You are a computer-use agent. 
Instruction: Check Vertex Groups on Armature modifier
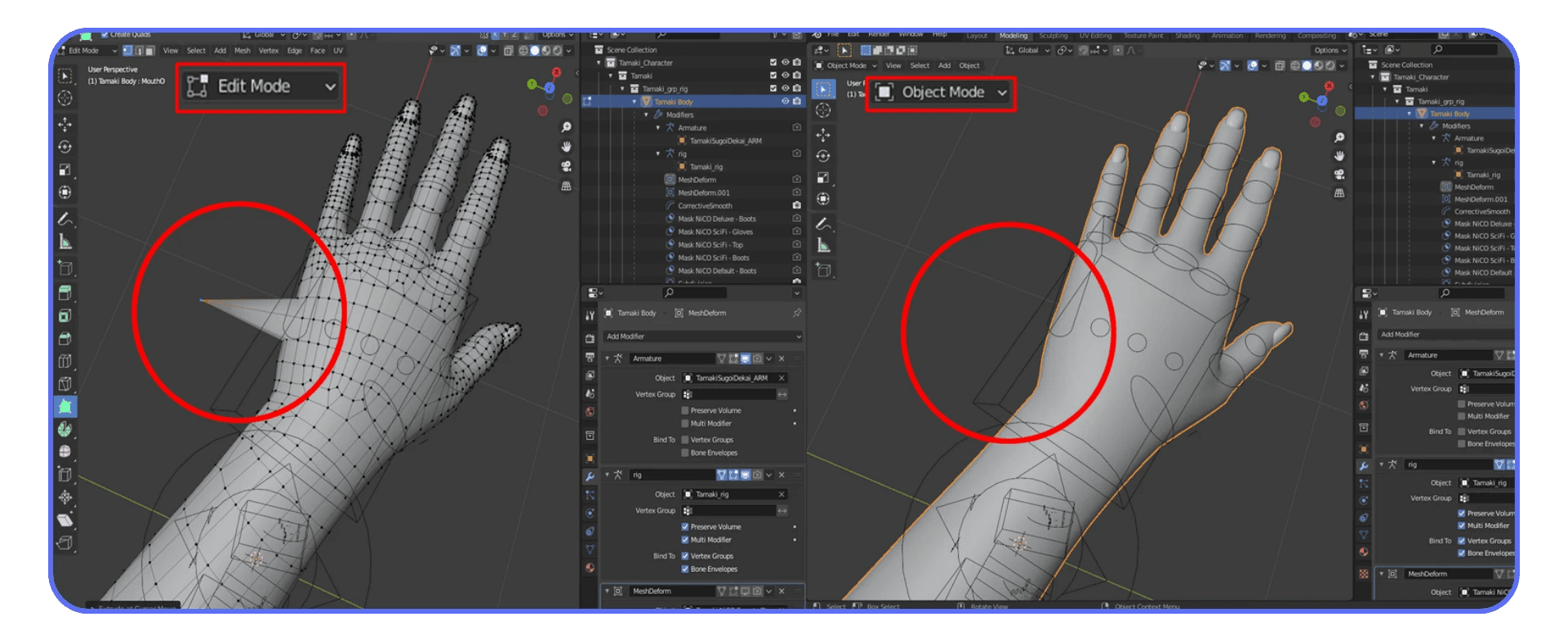pyautogui.click(x=685, y=440)
